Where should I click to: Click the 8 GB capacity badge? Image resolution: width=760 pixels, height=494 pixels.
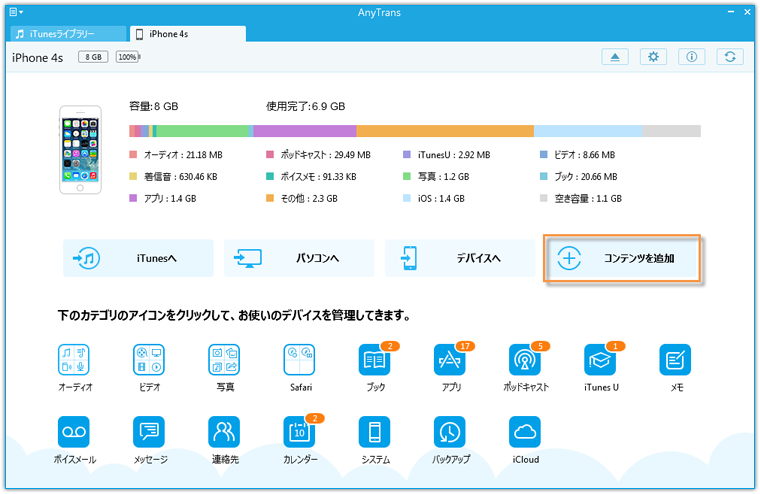click(93, 57)
